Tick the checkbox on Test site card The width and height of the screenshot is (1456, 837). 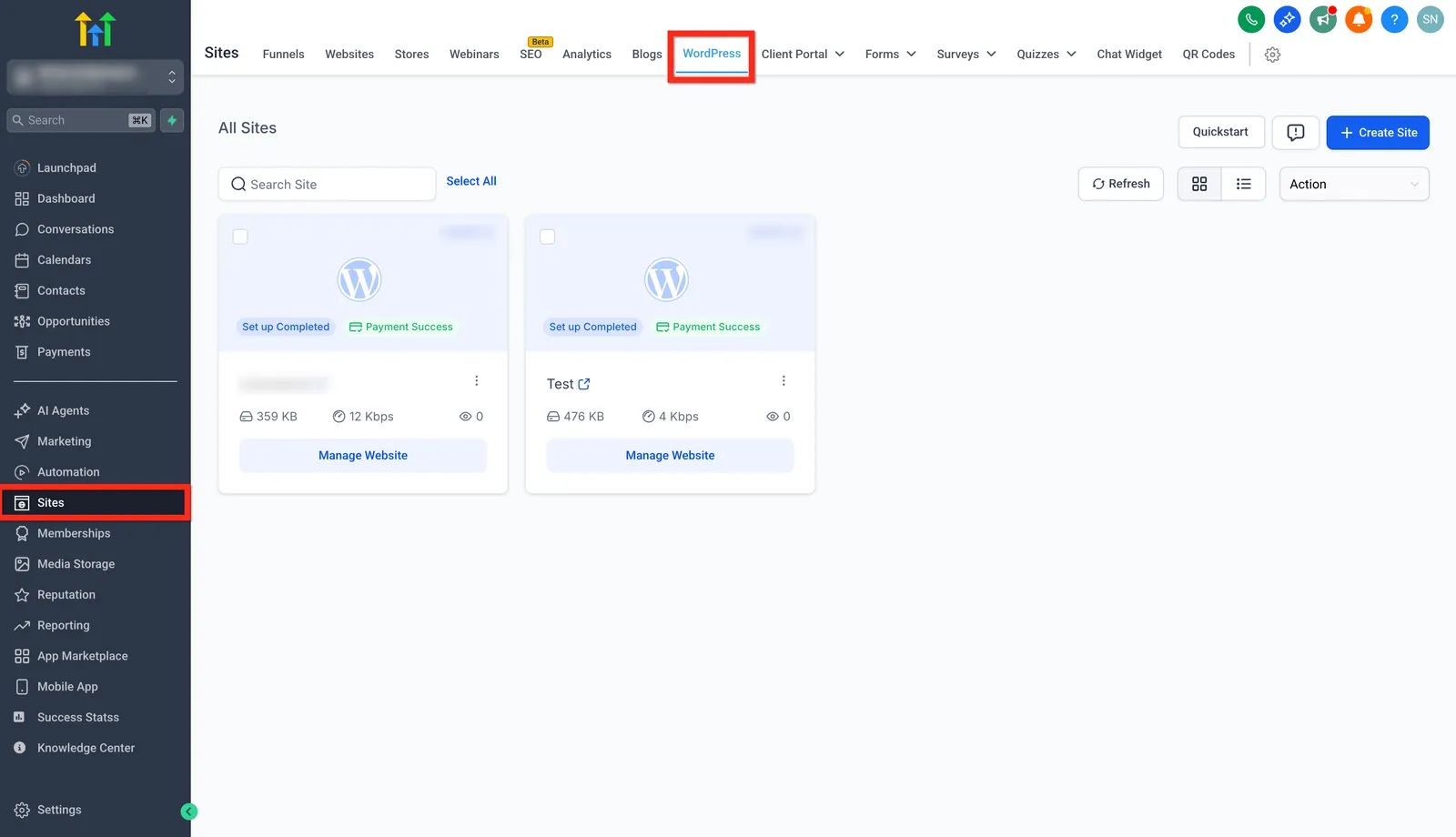point(548,237)
